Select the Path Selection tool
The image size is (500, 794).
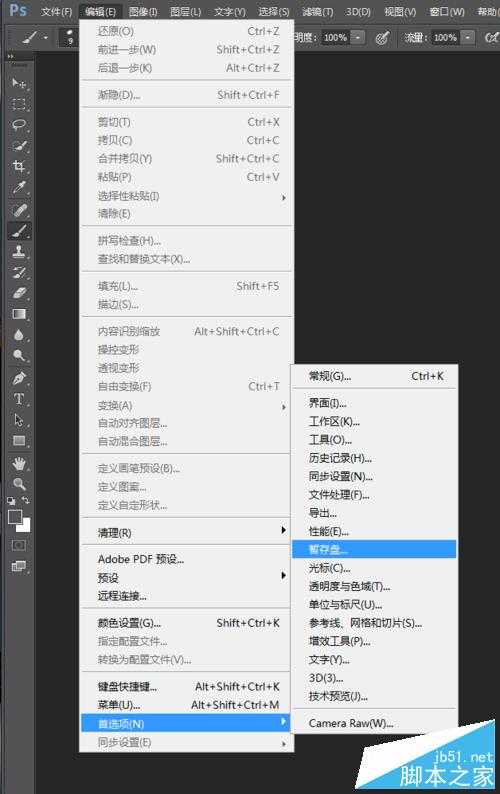(19, 420)
